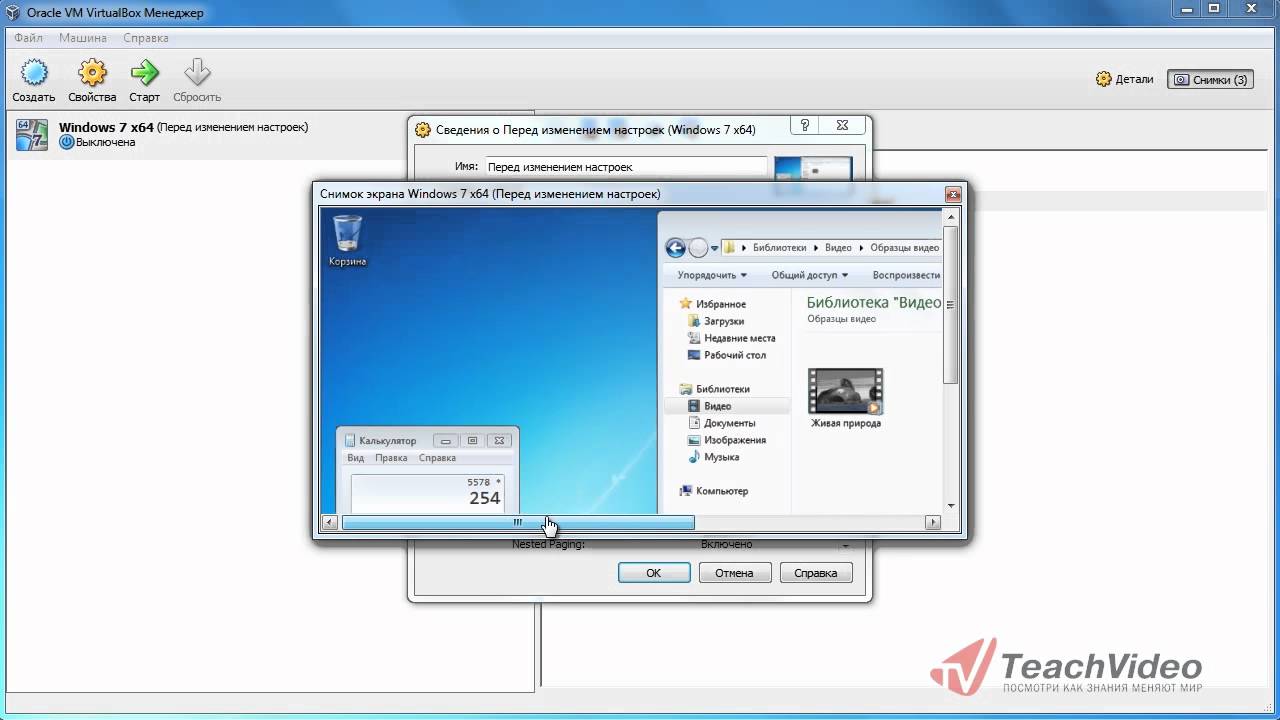Click the Корзина recycle bin icon in the snapshot
Screen dimensions: 1280x720
(347, 241)
